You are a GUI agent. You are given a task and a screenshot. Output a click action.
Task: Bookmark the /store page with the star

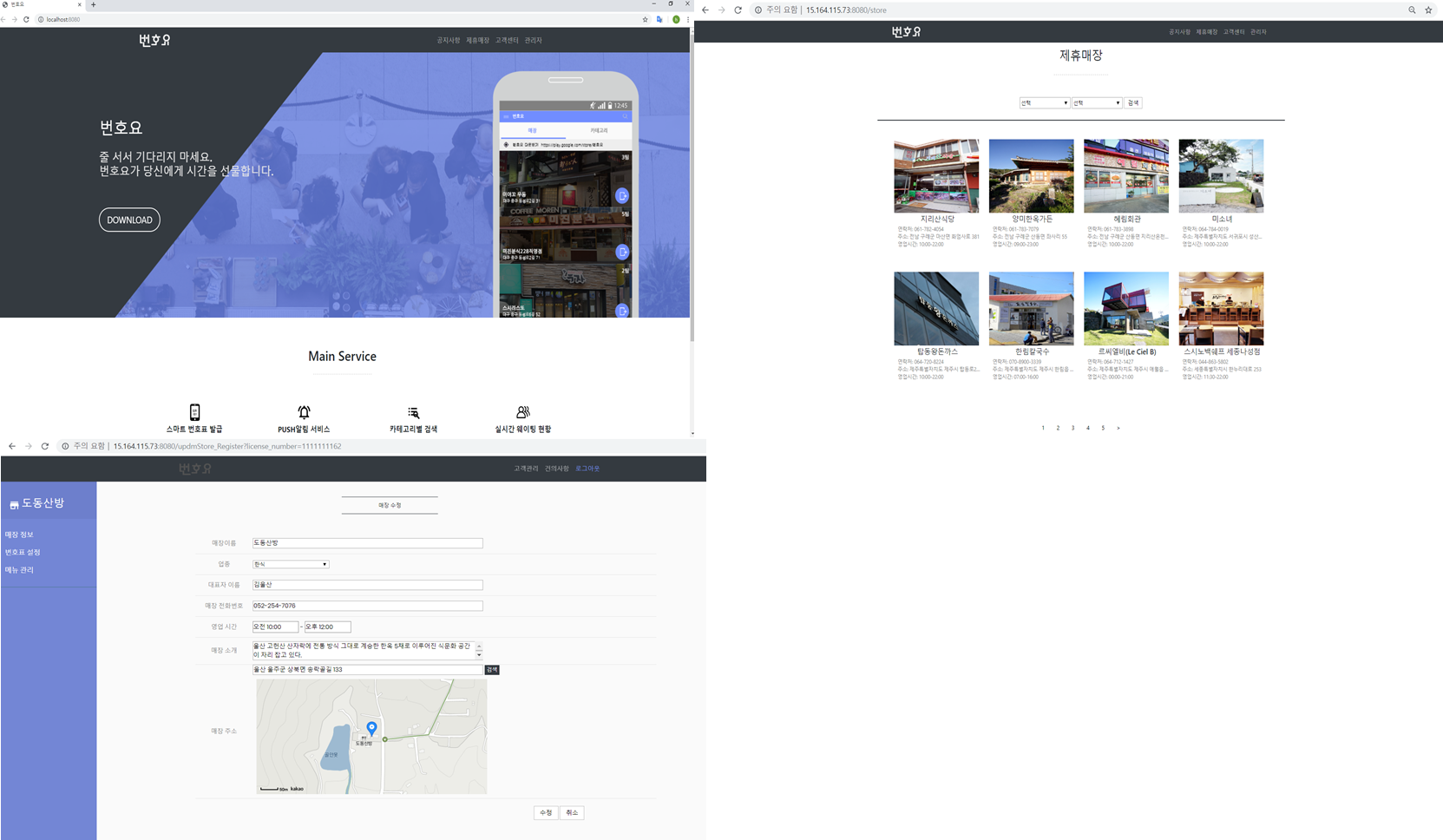(1428, 10)
